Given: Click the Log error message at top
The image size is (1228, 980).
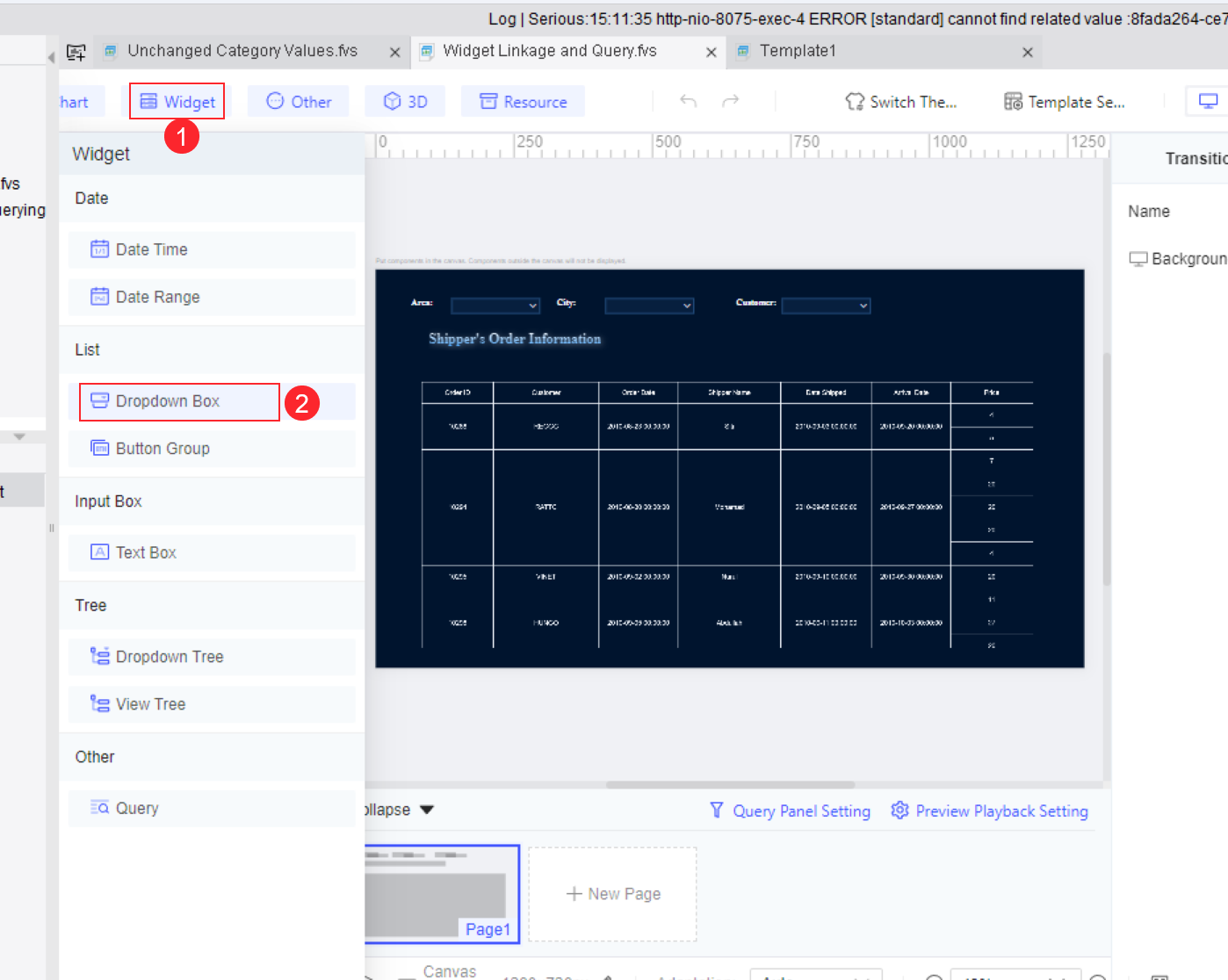Looking at the screenshot, I should pyautogui.click(x=857, y=18).
